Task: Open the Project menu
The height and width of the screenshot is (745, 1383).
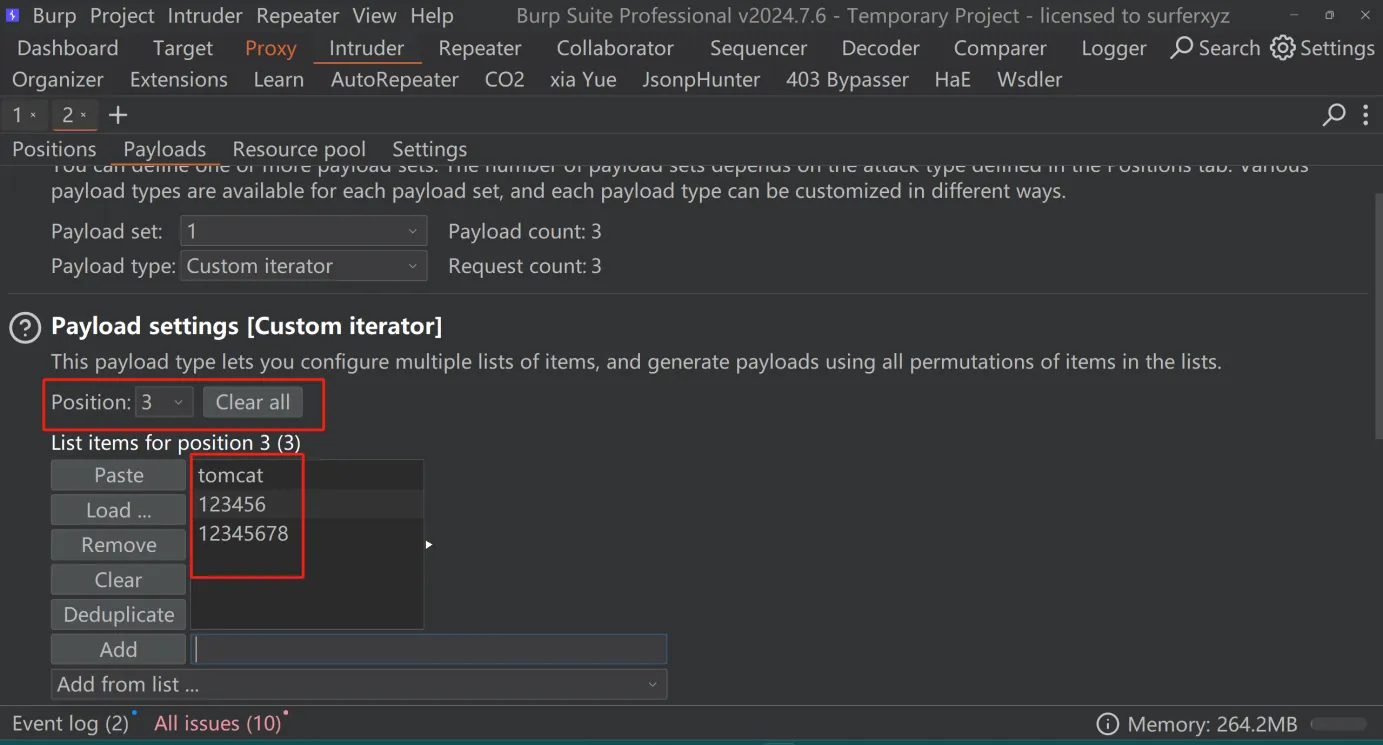Action: point(122,16)
